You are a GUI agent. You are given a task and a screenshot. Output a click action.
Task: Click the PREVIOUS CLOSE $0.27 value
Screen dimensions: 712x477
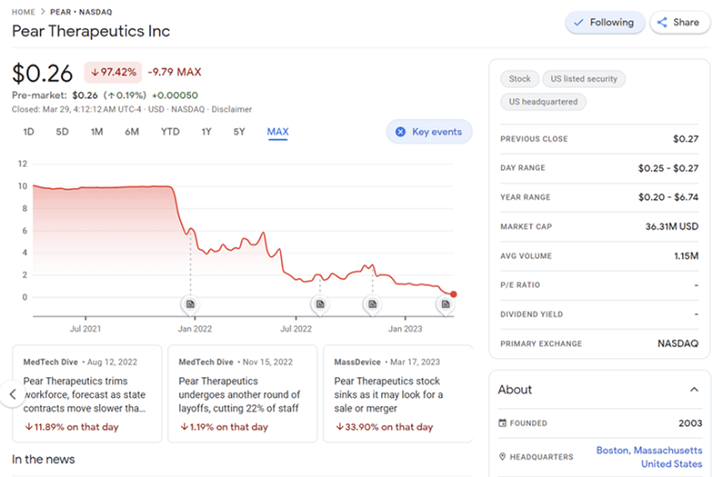click(x=686, y=139)
